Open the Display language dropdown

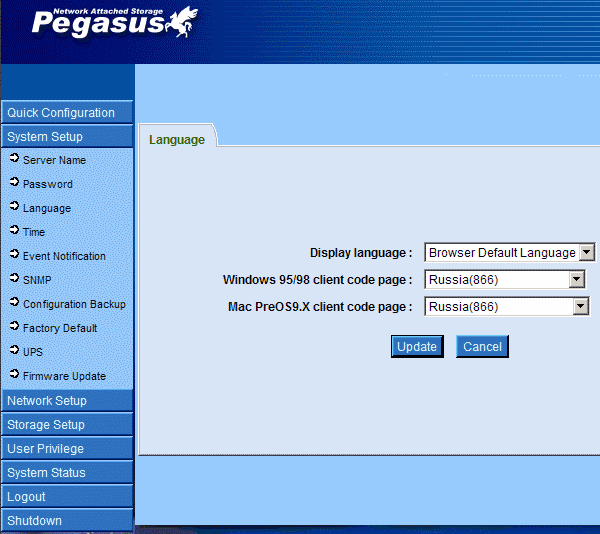pos(587,253)
